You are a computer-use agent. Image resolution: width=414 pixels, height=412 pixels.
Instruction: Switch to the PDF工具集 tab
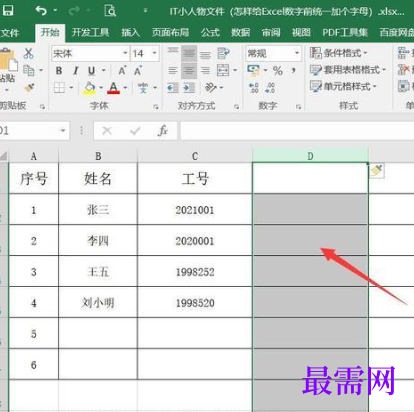pos(345,32)
